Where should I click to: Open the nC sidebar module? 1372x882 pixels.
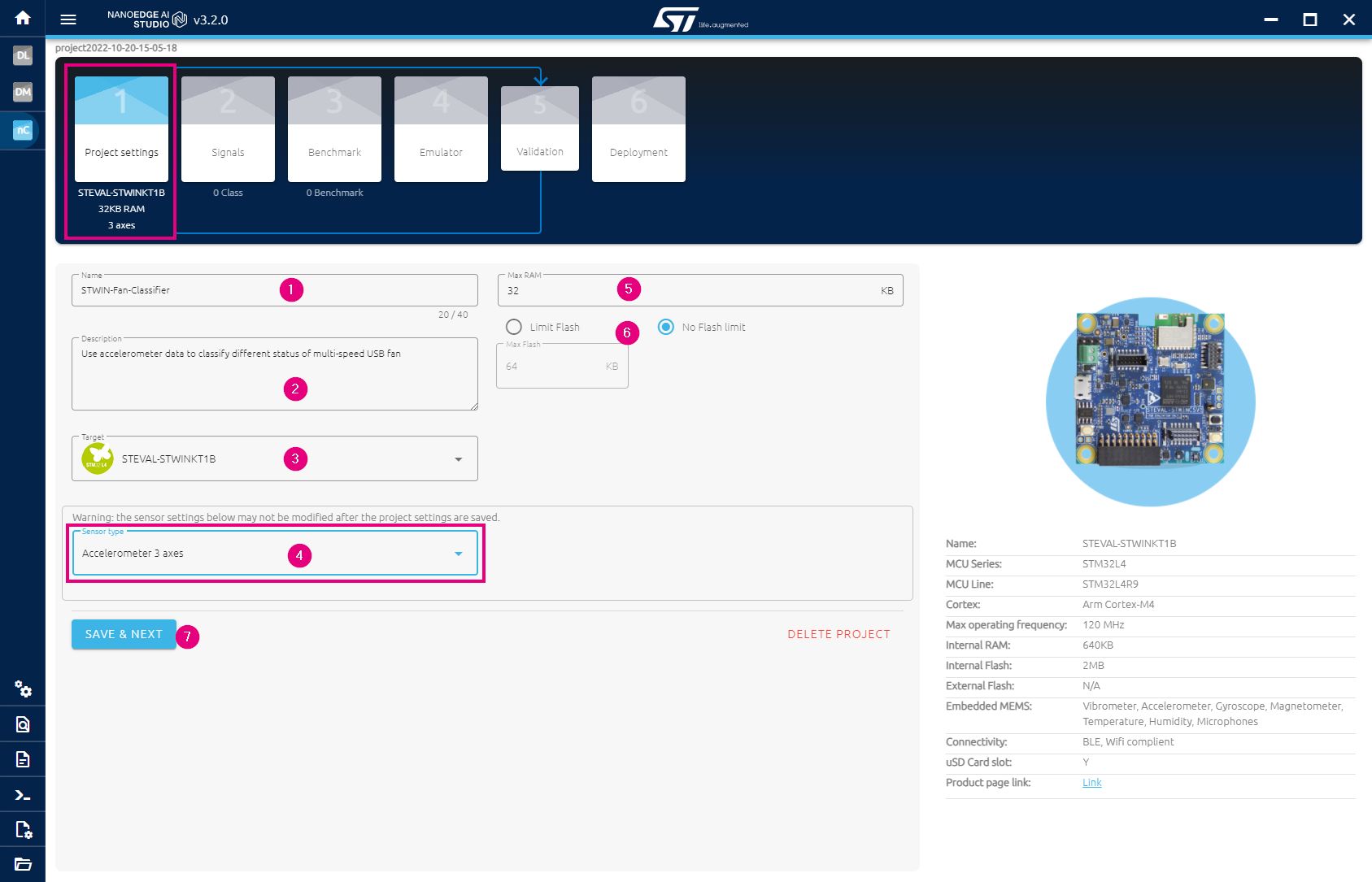pyautogui.click(x=23, y=130)
